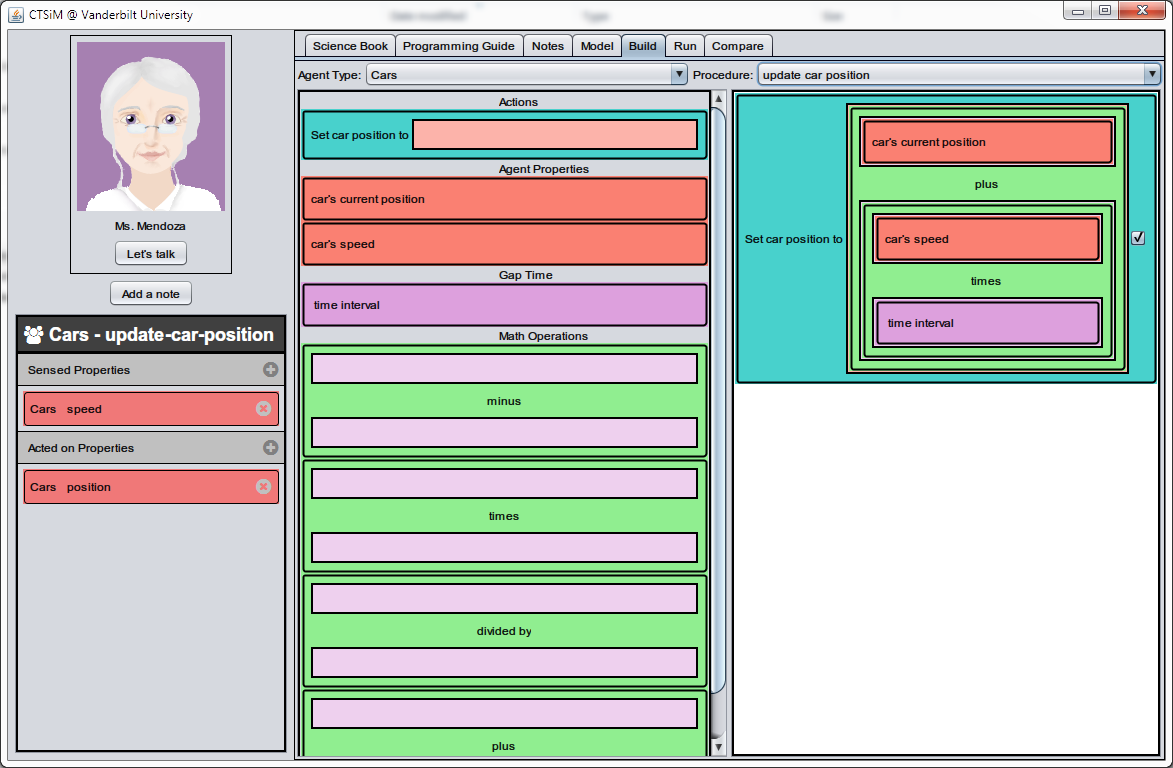This screenshot has width=1173, height=768.
Task: Remove the "Cars speed" sensed property
Action: pos(263,408)
